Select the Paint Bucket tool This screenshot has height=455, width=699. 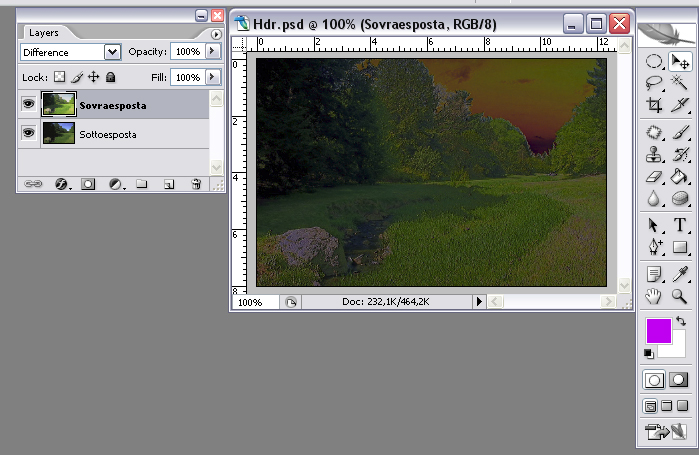coord(680,177)
